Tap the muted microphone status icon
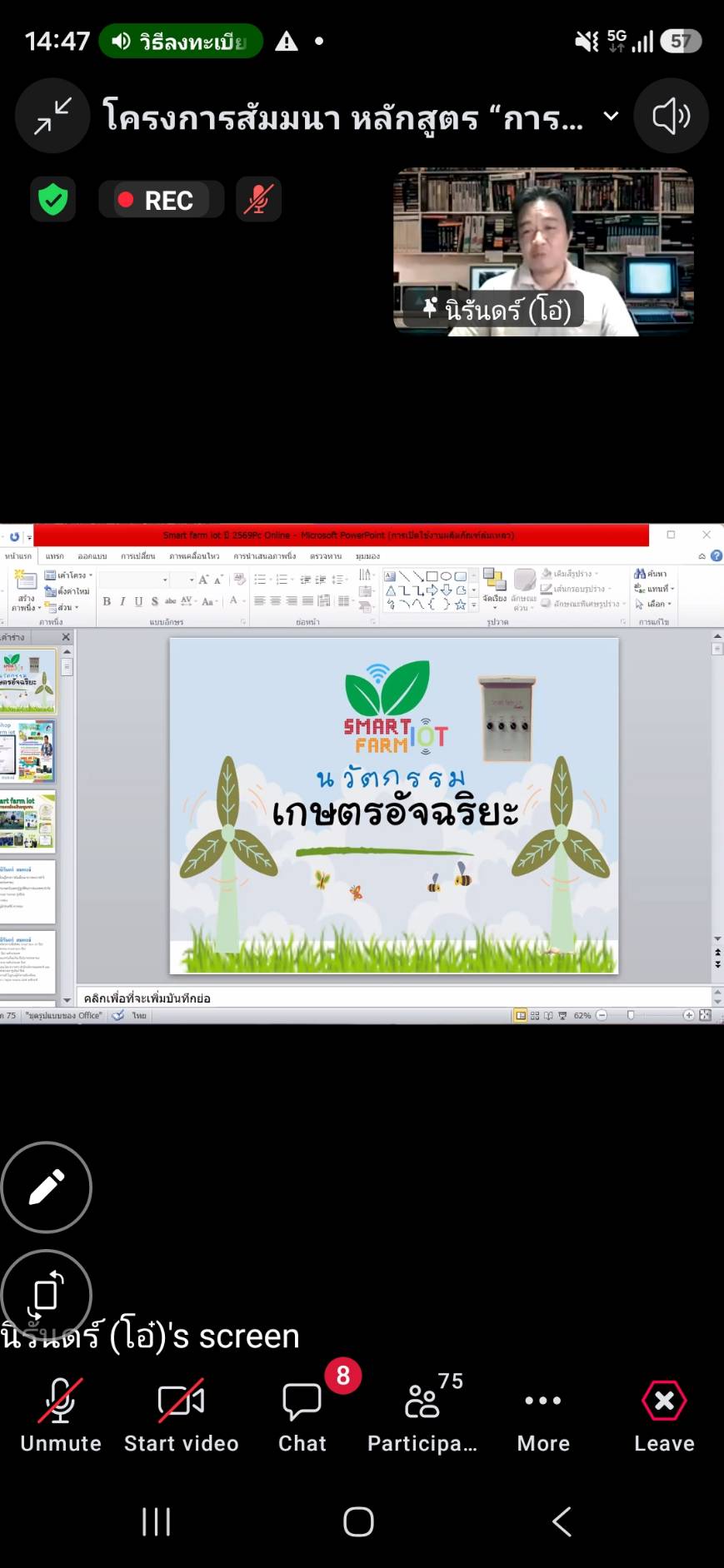The width and height of the screenshot is (724, 1568). pyautogui.click(x=258, y=200)
